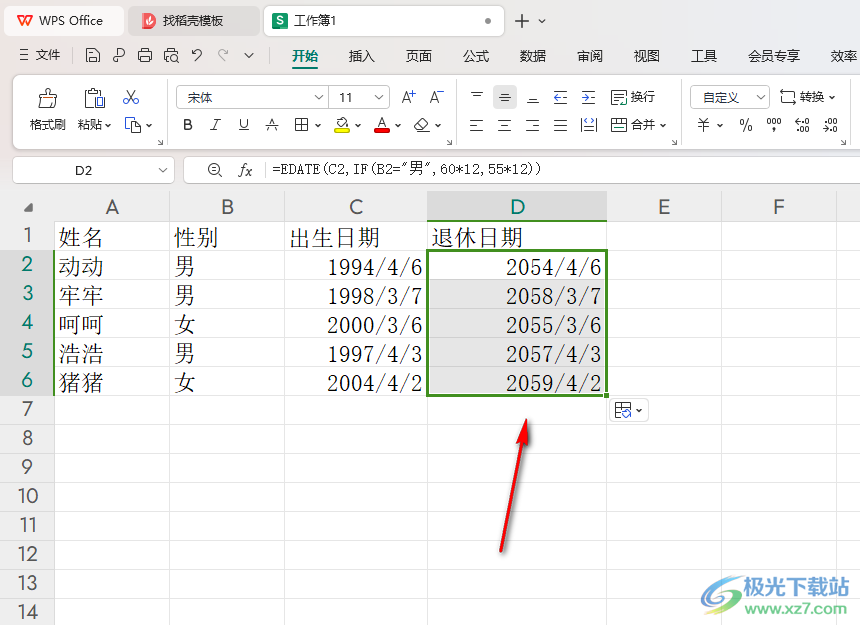860x625 pixels.
Task: Align text left
Action: (x=477, y=126)
